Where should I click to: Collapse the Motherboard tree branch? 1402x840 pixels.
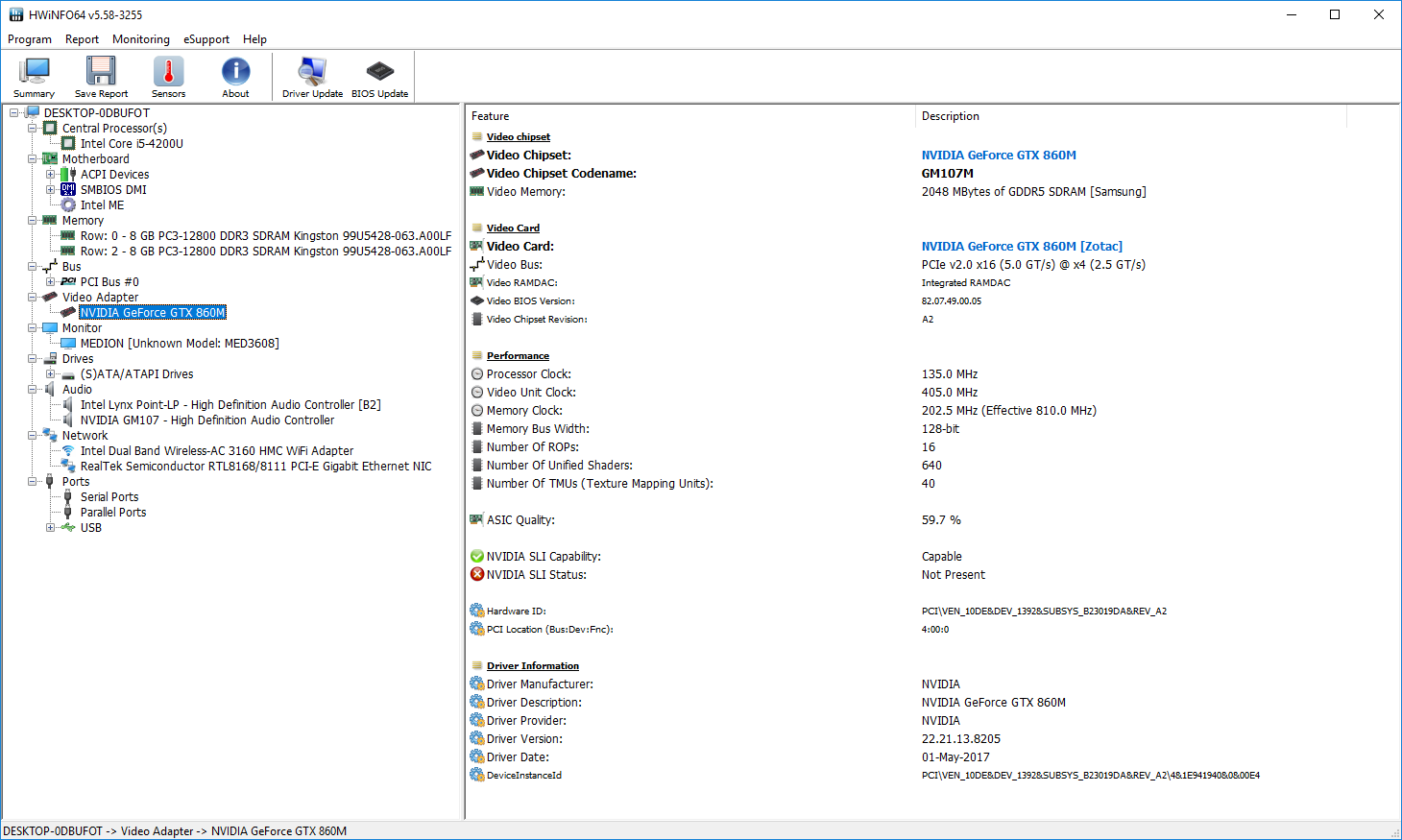click(x=32, y=158)
